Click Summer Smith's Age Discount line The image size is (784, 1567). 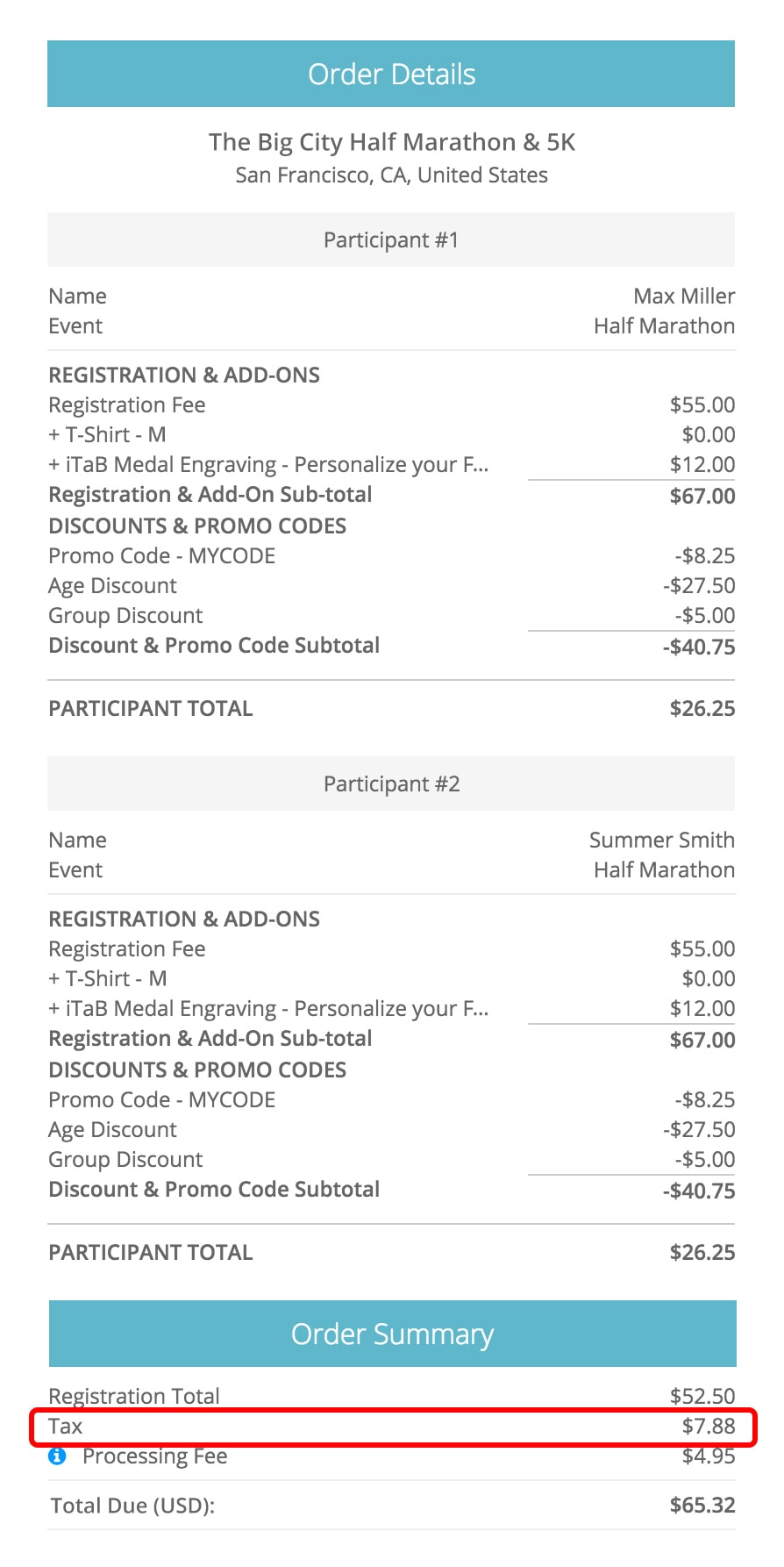pos(113,1130)
